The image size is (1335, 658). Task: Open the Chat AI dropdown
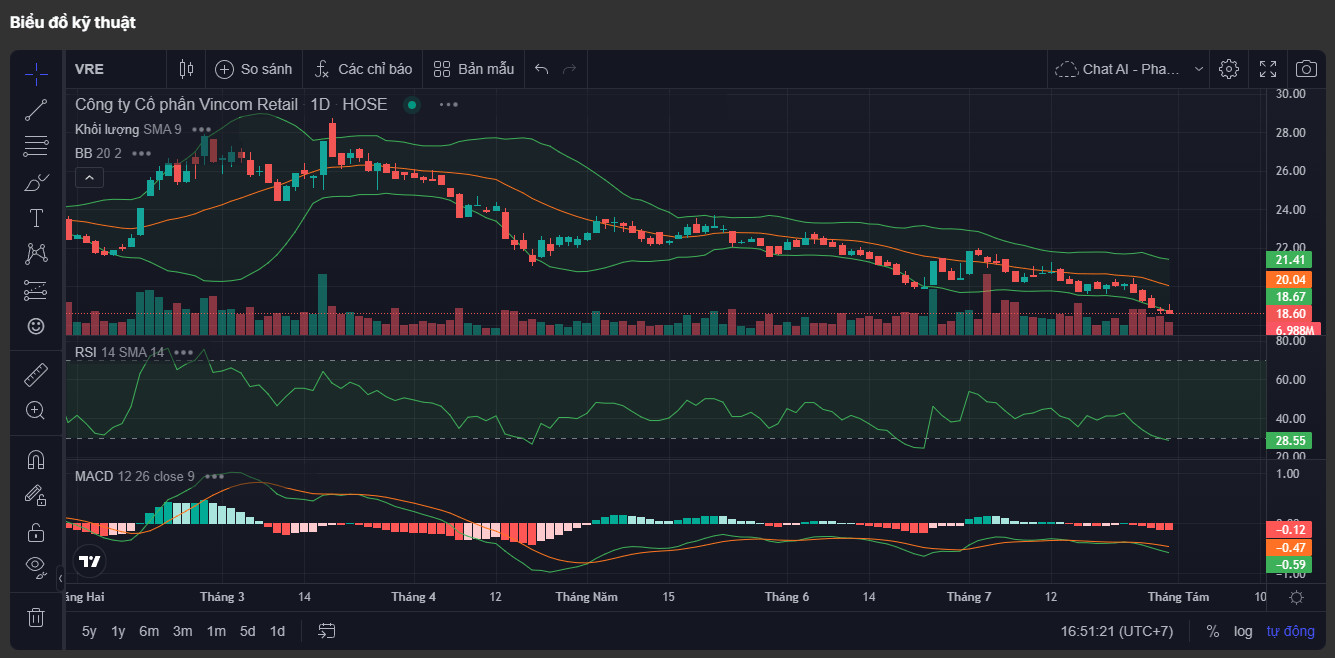pos(1130,69)
